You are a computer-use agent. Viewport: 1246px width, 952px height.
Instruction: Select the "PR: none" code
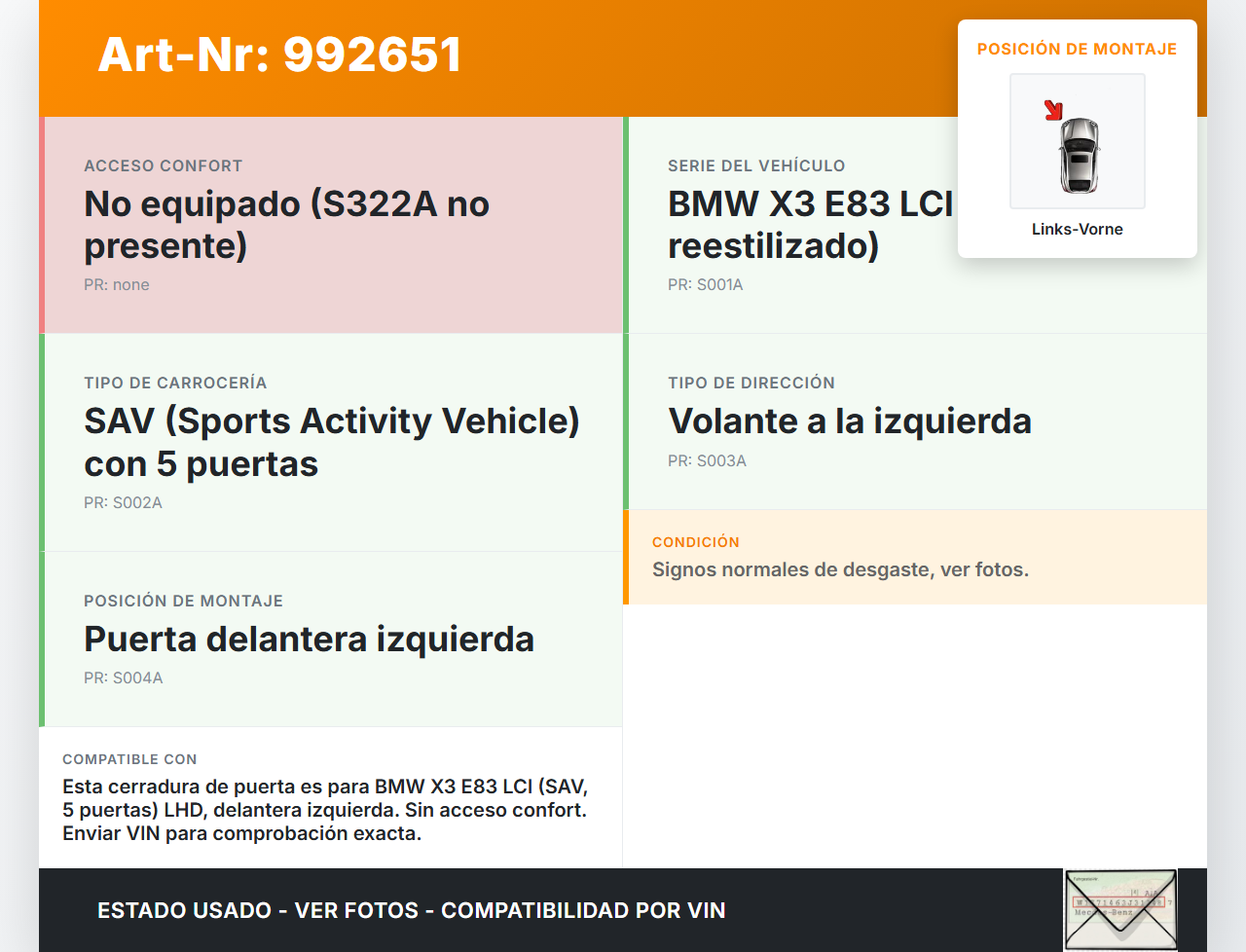pyautogui.click(x=117, y=284)
